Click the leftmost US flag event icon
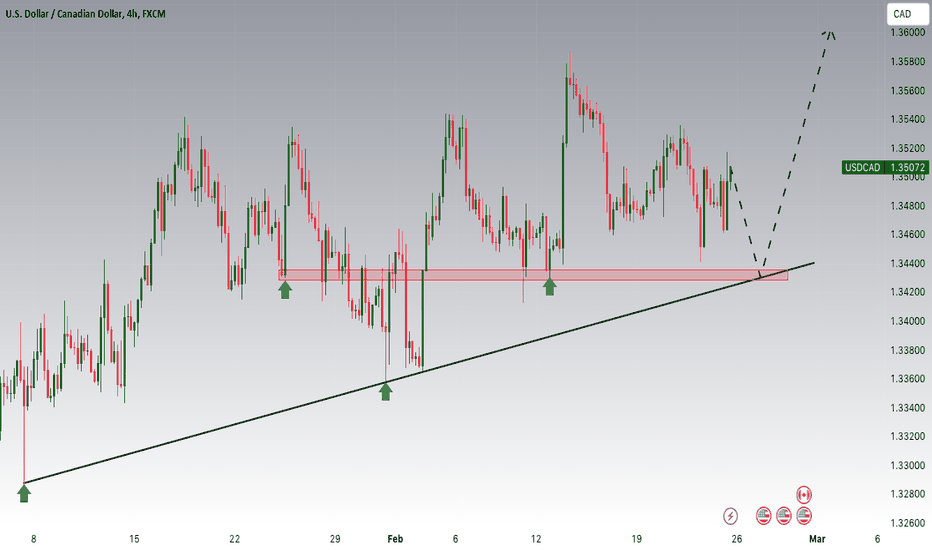This screenshot has height=550, width=932. click(x=764, y=516)
